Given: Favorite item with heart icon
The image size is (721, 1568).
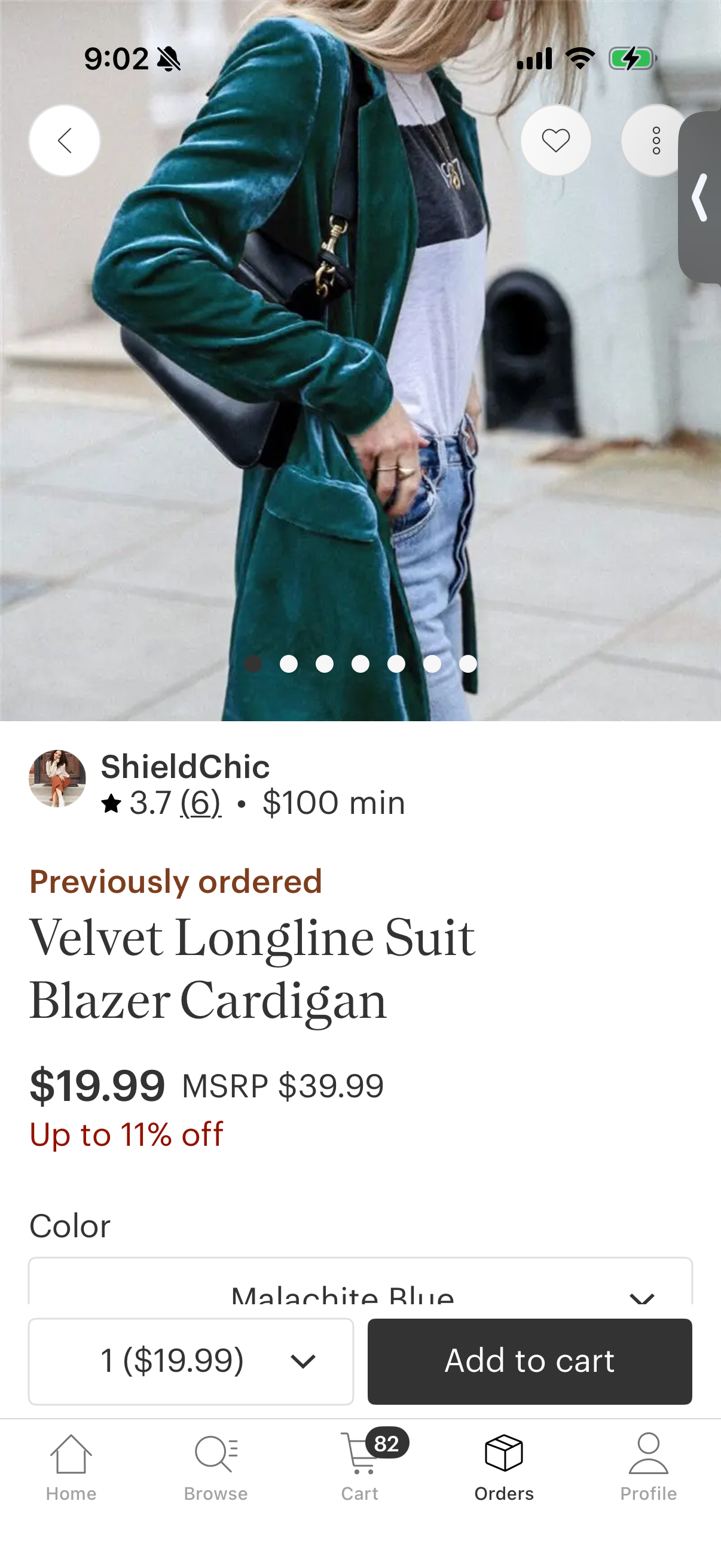Looking at the screenshot, I should coord(555,141).
